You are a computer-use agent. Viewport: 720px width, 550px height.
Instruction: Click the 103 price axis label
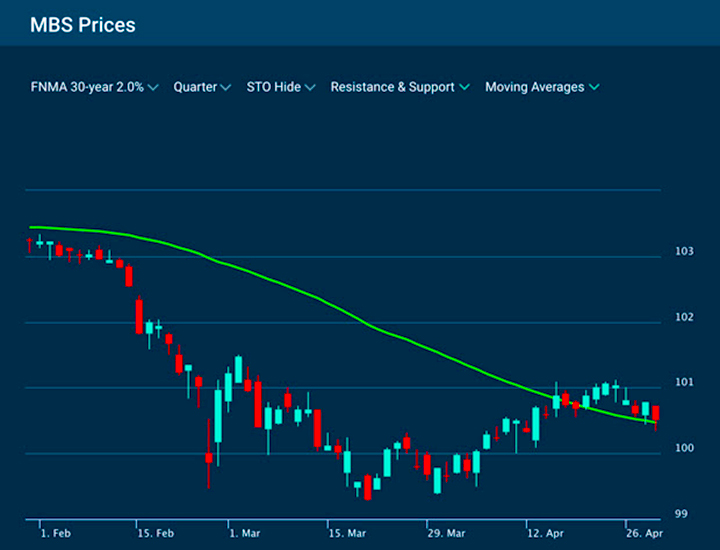(x=684, y=251)
